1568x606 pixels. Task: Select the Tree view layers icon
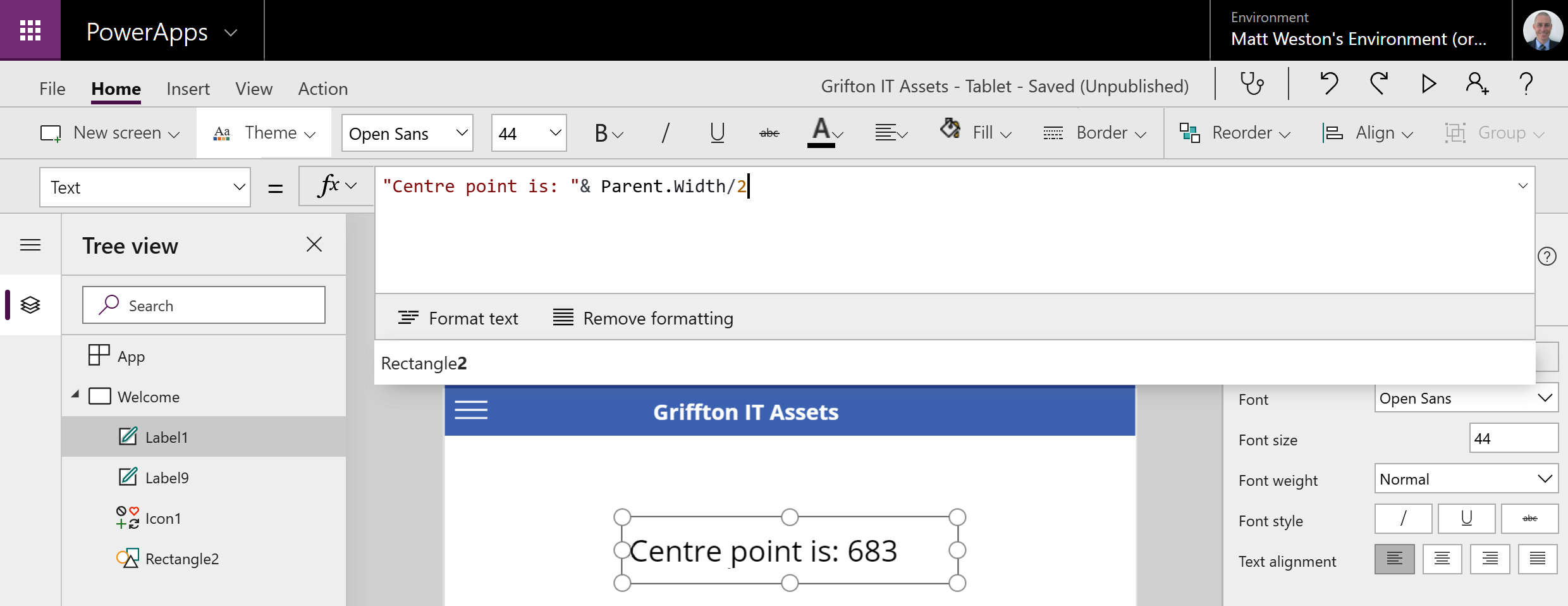30,305
